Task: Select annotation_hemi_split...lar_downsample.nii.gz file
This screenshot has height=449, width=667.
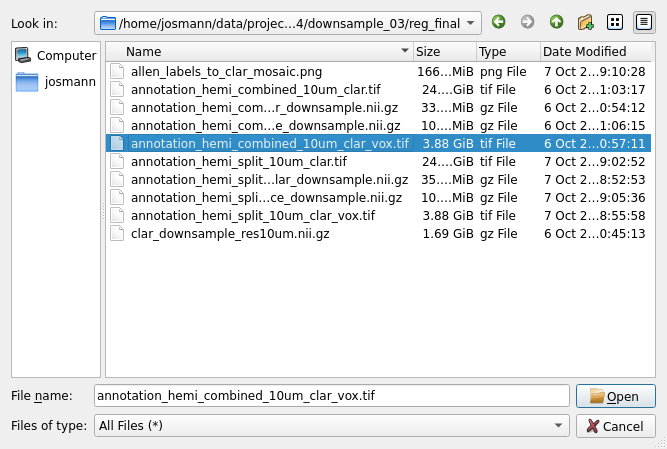Action: point(378,180)
